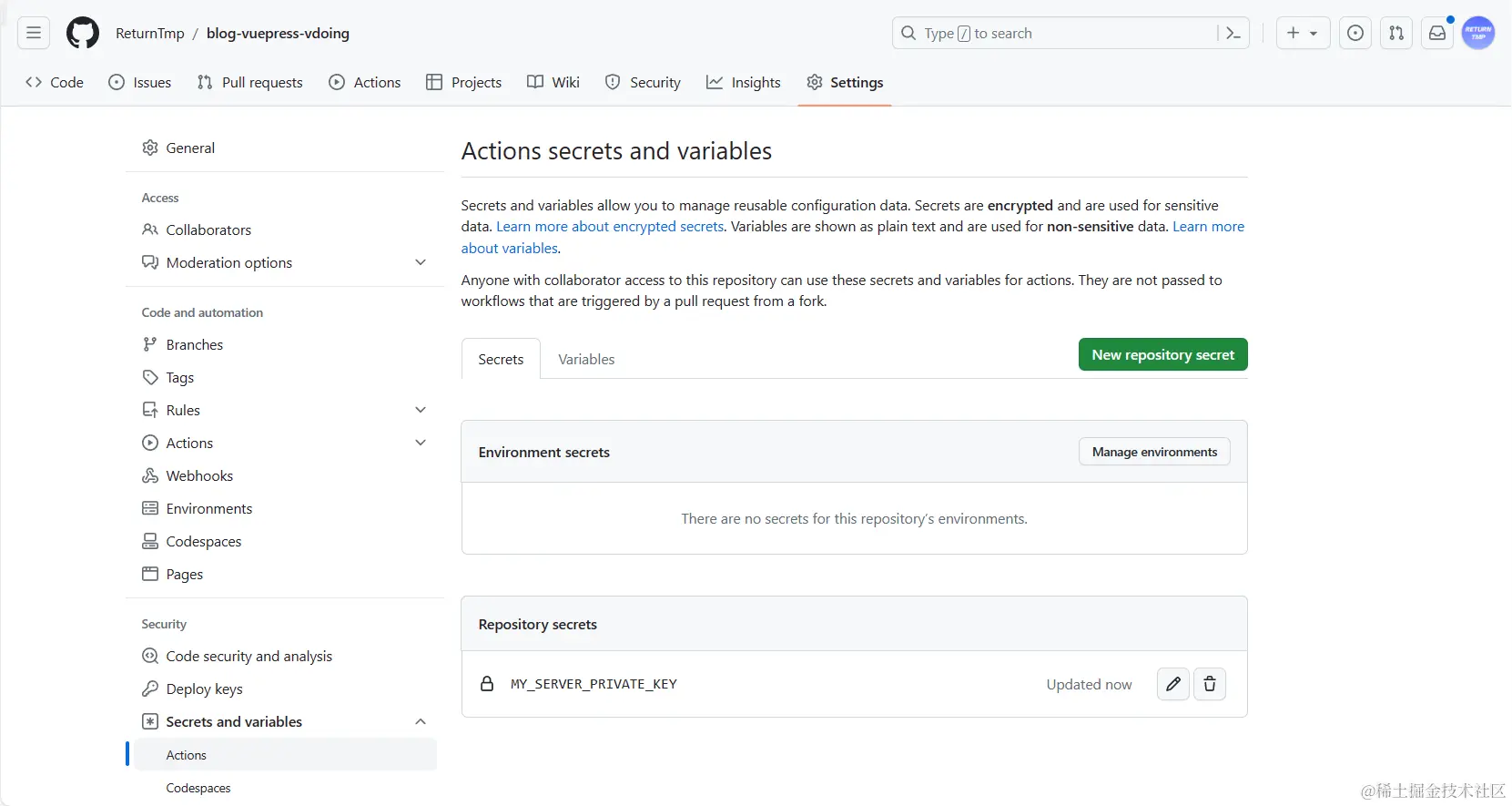Click New repository secret button
This screenshot has width=1512, height=806.
pyautogui.click(x=1162, y=355)
